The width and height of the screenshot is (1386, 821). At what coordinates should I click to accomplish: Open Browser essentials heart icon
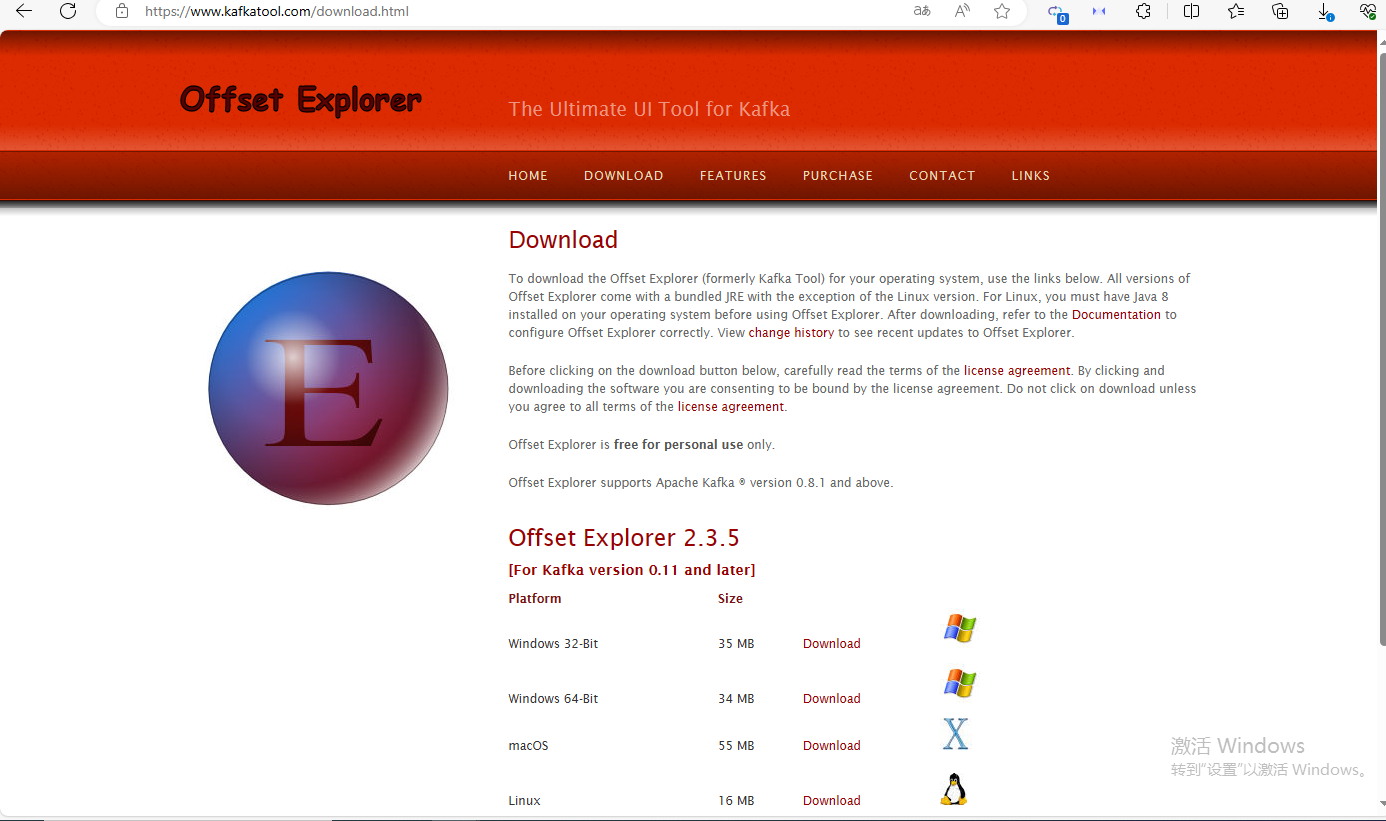pos(1369,11)
